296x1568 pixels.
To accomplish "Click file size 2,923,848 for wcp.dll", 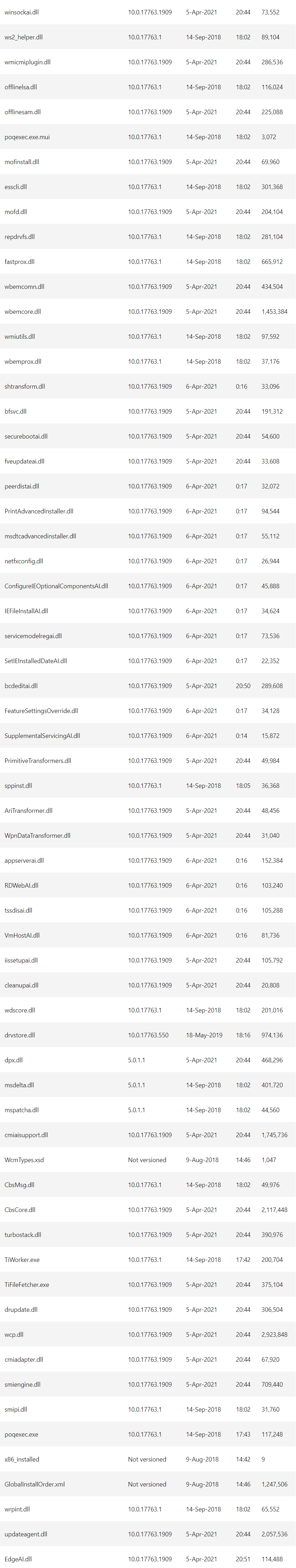I will (x=274, y=1334).
